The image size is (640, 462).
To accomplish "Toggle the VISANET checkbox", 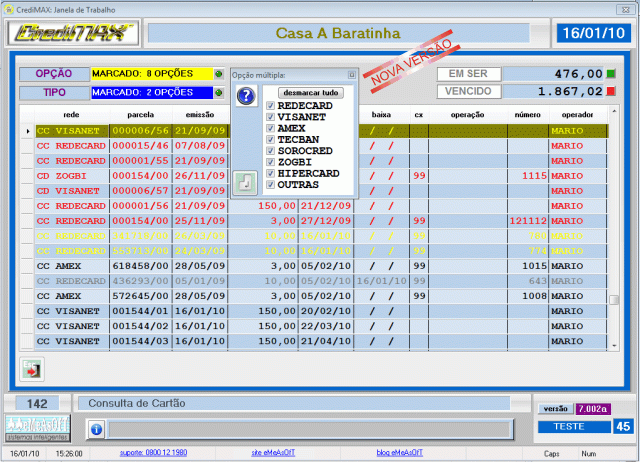I will tap(270, 116).
